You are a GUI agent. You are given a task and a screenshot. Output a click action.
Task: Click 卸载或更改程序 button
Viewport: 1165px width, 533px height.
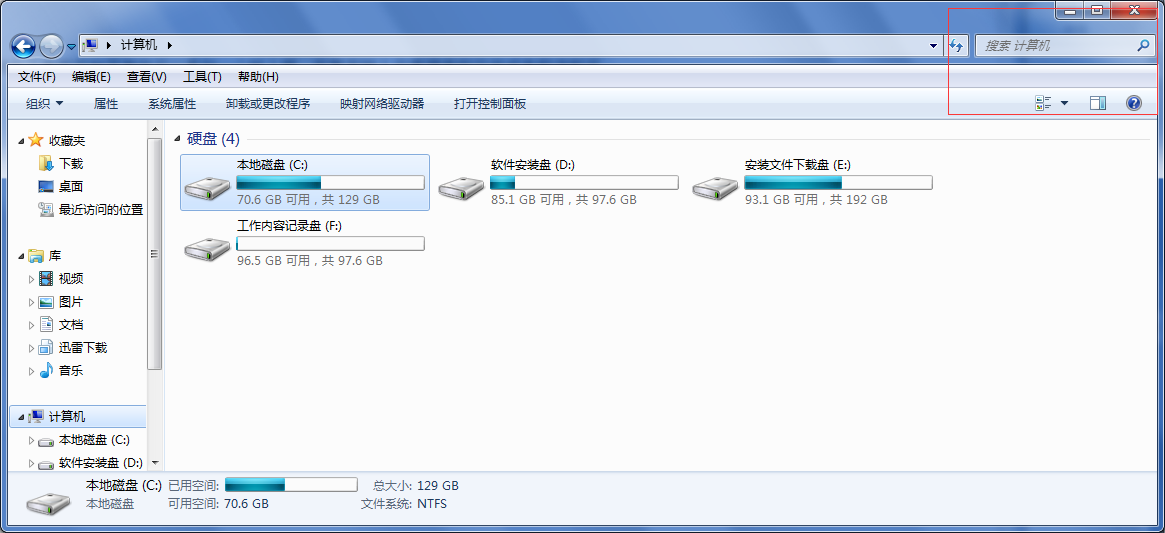268,103
